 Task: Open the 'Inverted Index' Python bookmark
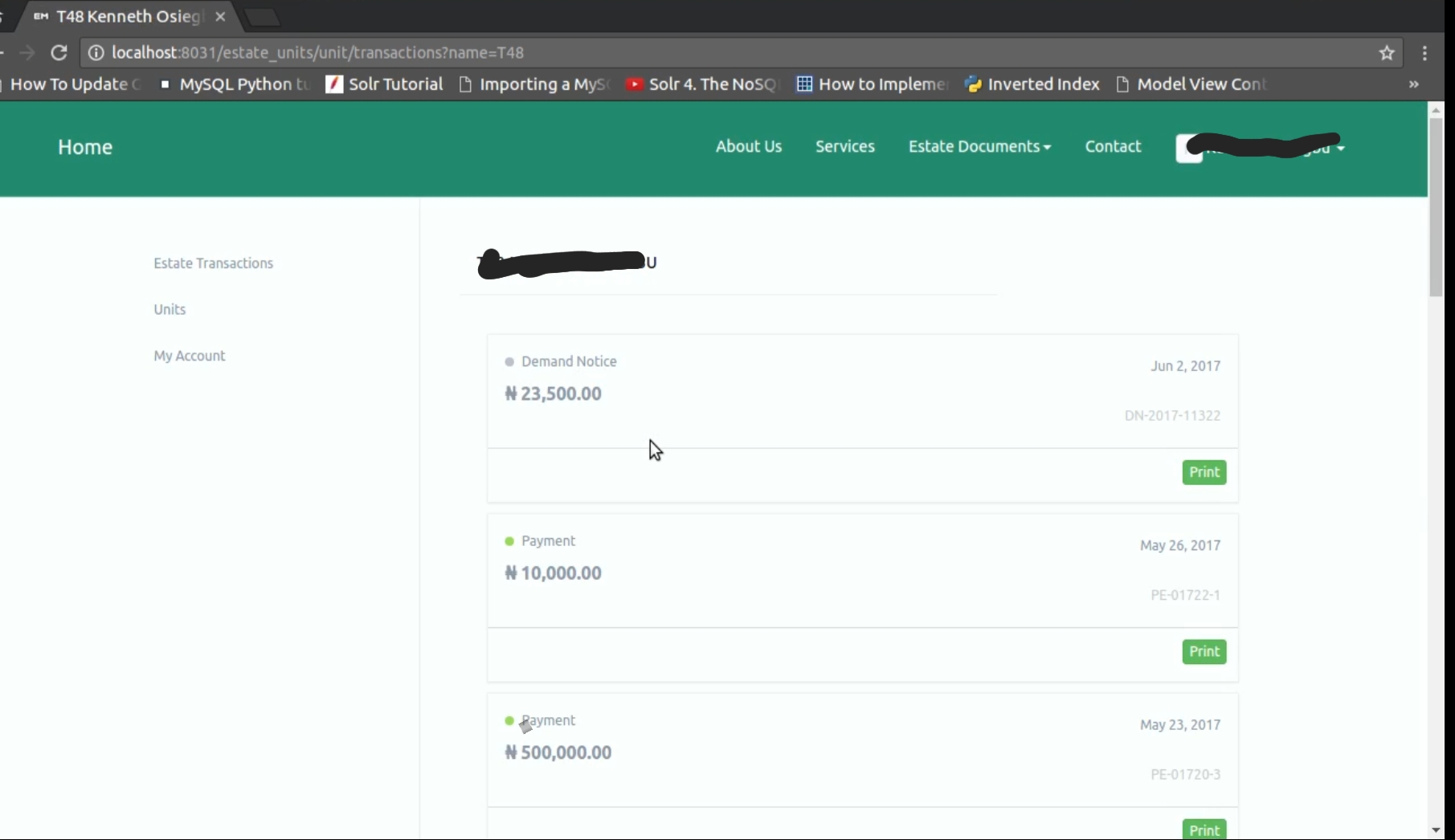(1032, 84)
